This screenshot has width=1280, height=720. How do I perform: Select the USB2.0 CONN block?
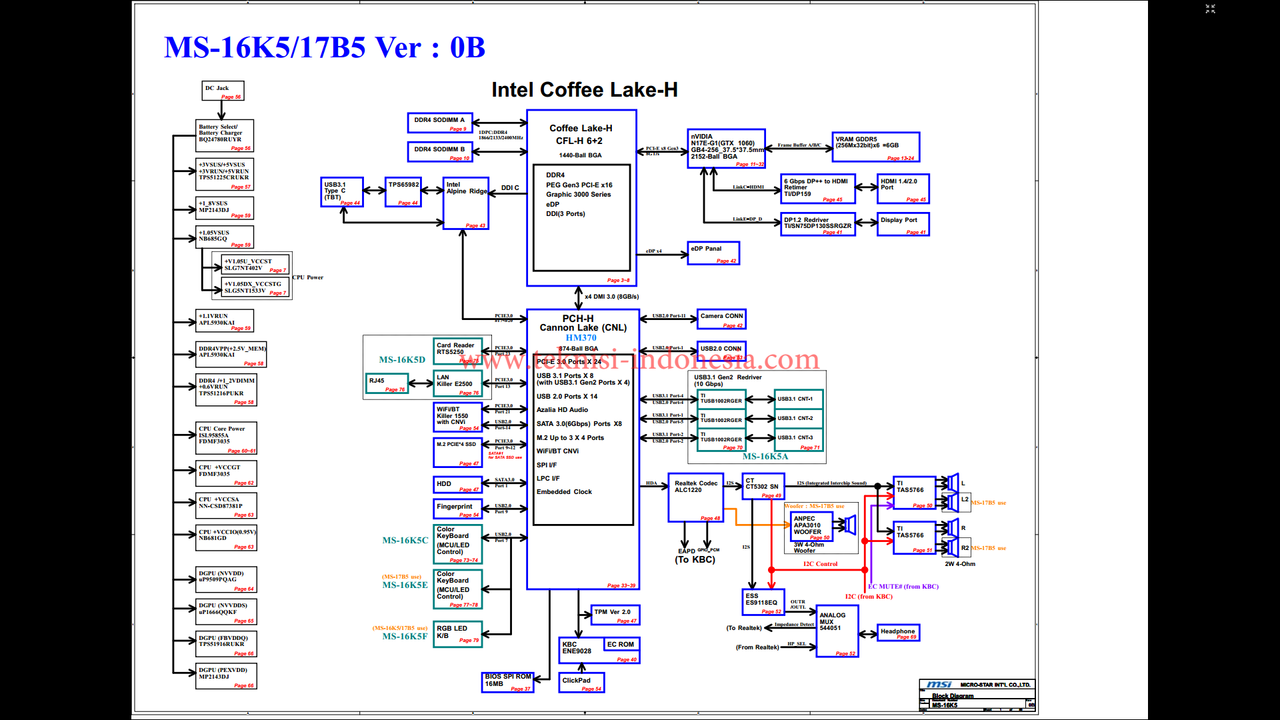tap(722, 349)
